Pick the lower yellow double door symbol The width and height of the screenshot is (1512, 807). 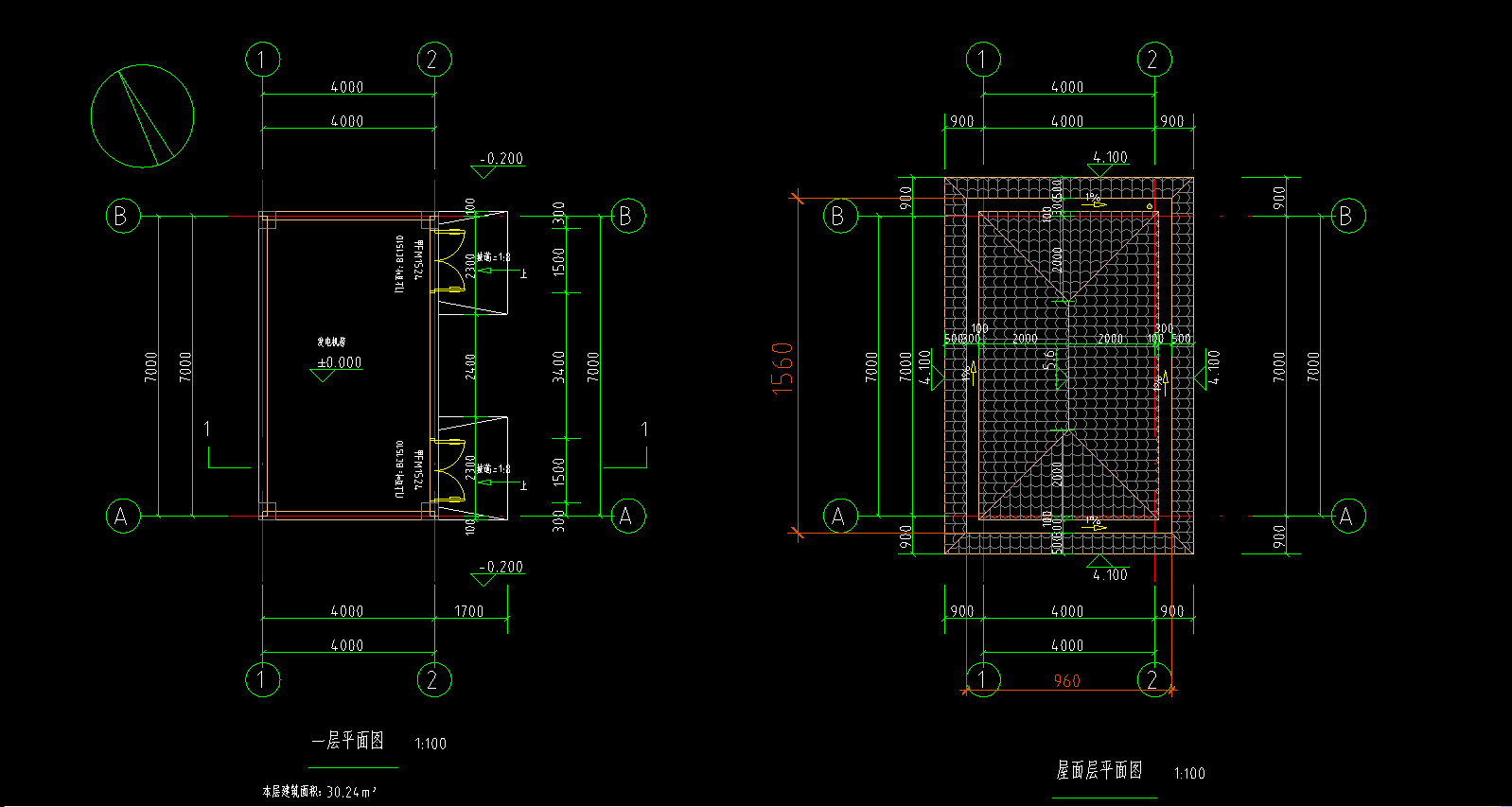click(x=449, y=469)
